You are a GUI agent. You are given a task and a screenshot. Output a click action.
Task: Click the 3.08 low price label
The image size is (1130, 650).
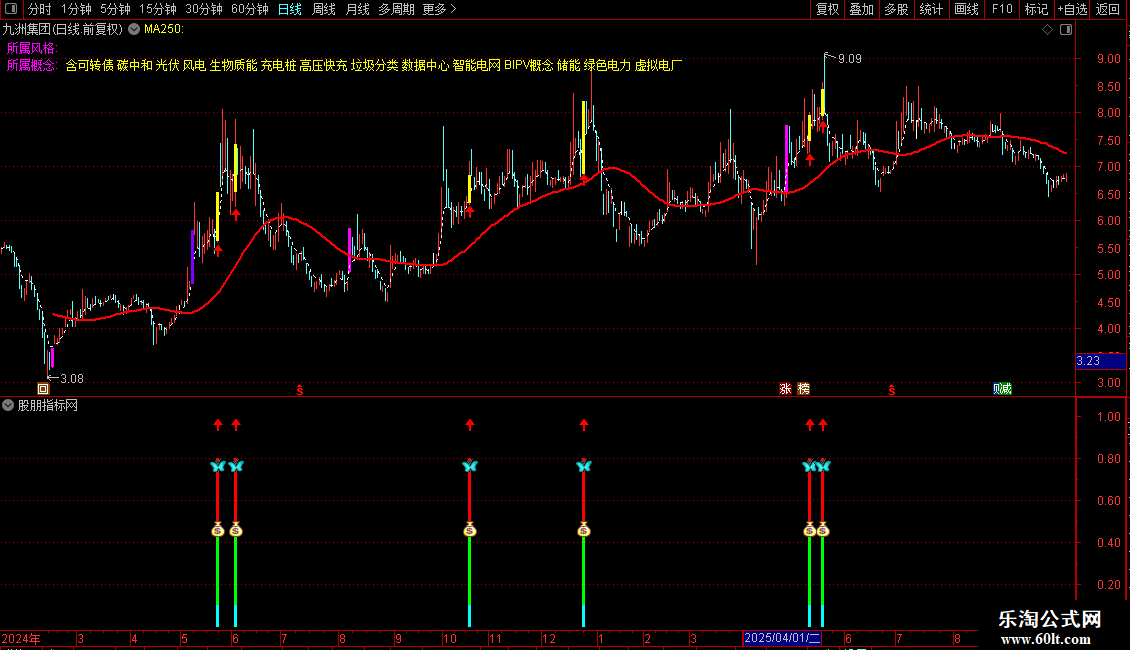click(72, 378)
